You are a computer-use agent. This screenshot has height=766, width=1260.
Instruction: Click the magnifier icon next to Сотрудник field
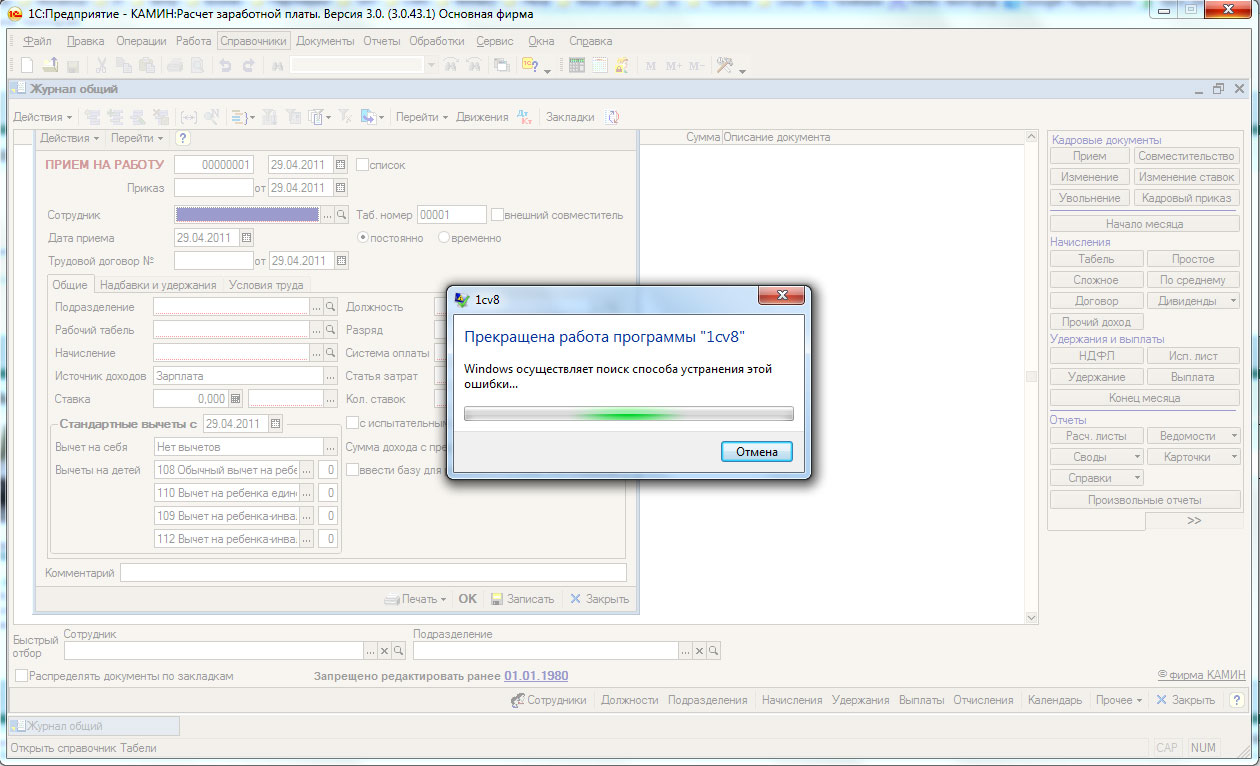(x=341, y=214)
